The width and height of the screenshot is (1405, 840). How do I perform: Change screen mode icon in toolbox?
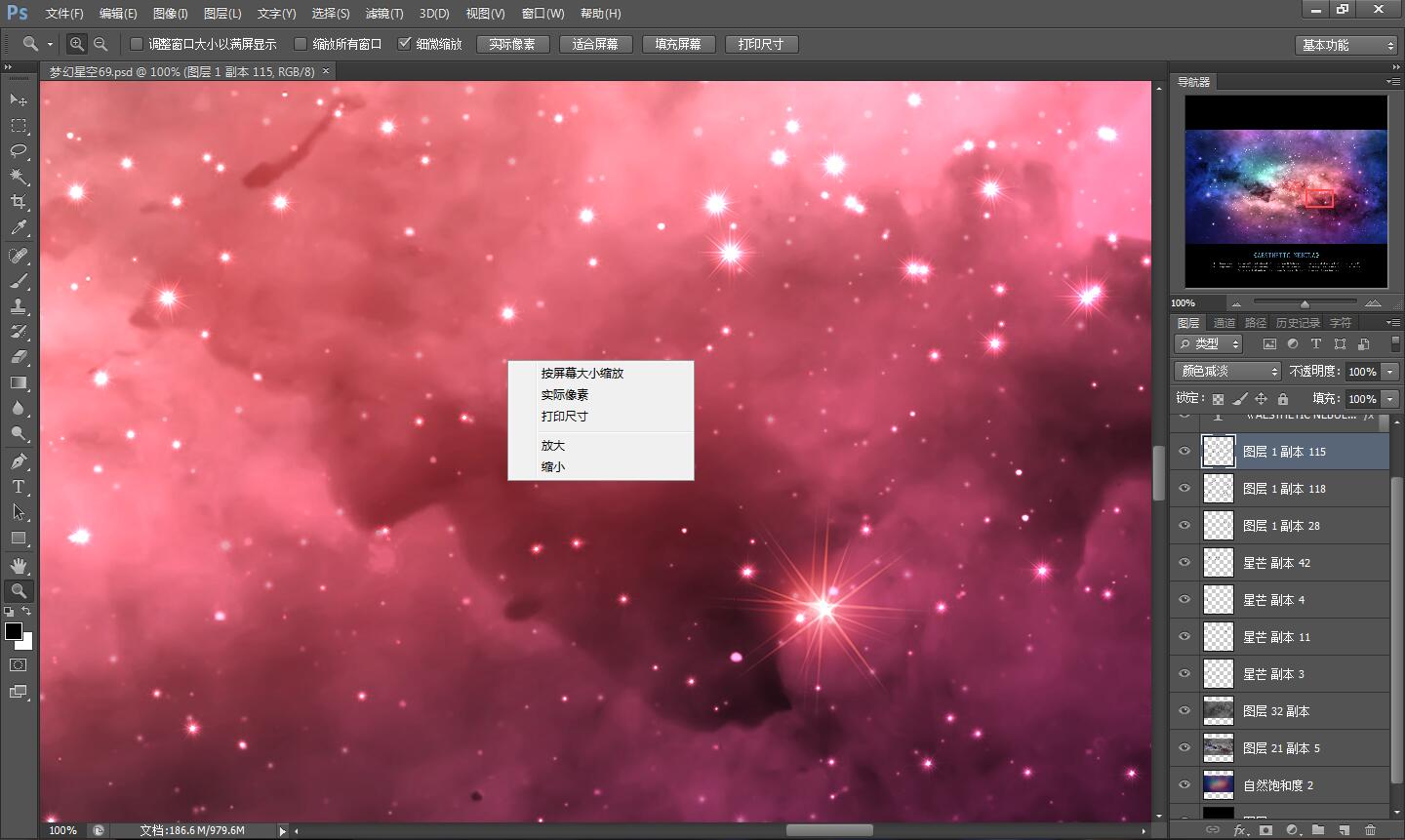click(x=19, y=693)
